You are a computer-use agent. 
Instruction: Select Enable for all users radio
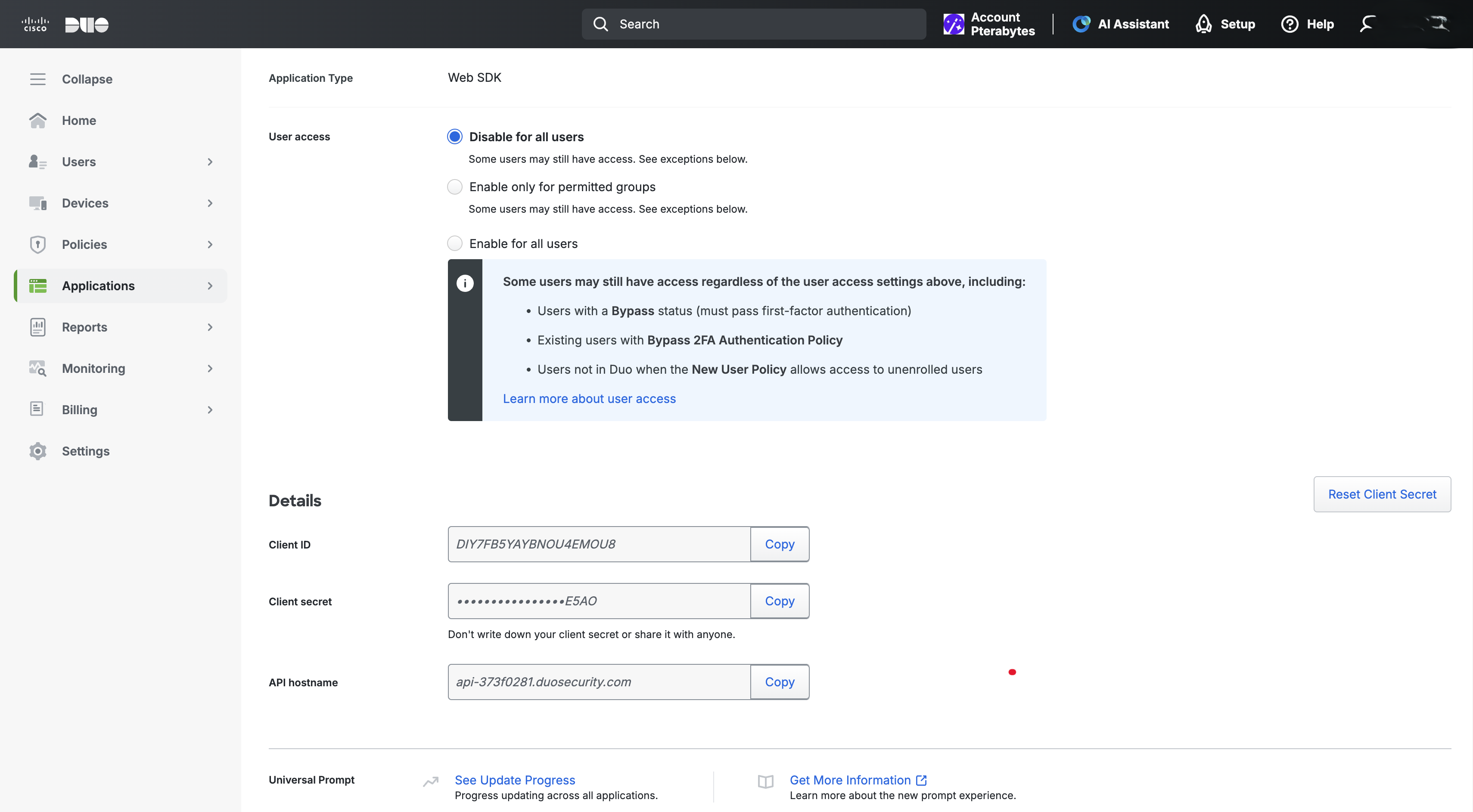click(454, 243)
